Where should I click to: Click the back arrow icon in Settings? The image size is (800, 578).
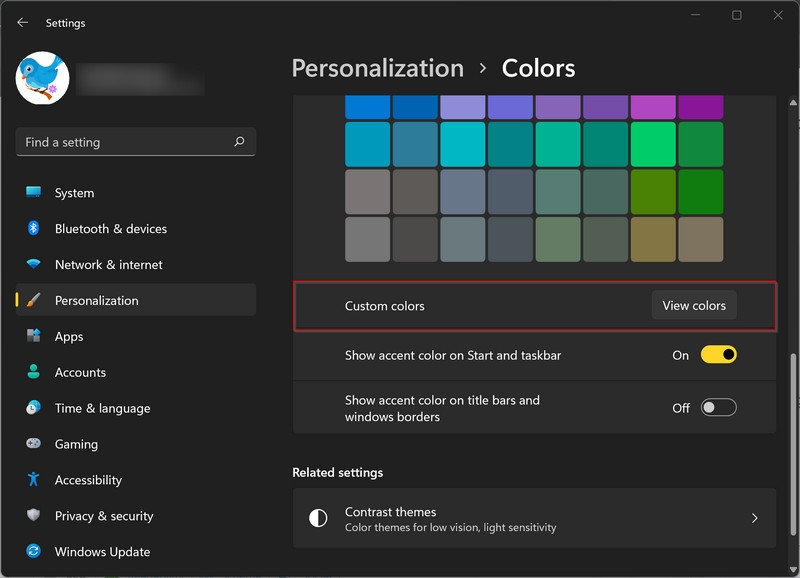coord(22,22)
